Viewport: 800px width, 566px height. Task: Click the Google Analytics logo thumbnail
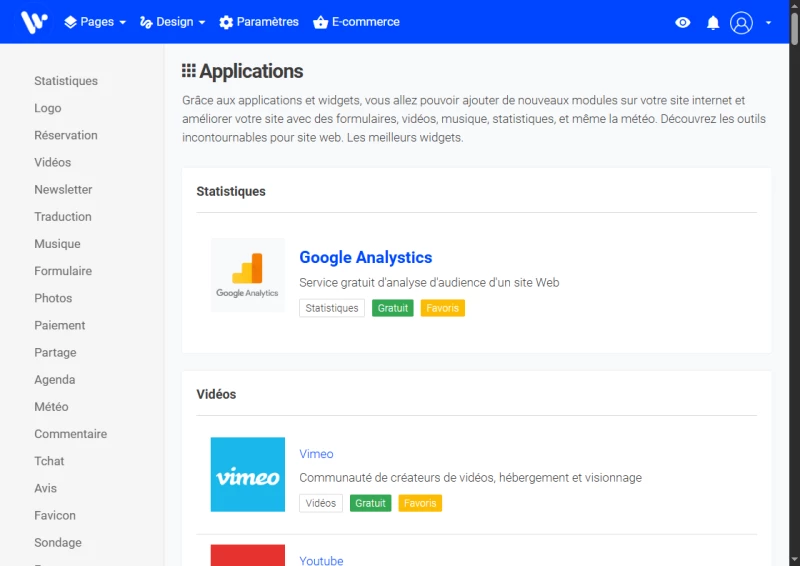[248, 275]
